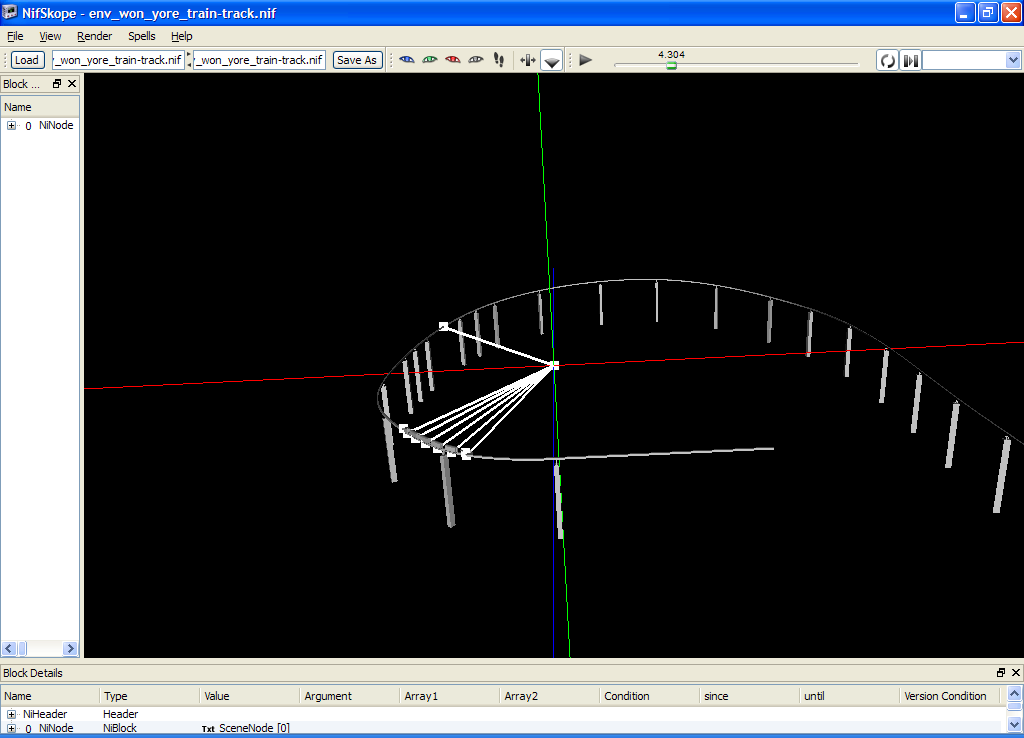Expand NiNode in Block List tree
Screen dimensions: 1024x738
click(11, 126)
